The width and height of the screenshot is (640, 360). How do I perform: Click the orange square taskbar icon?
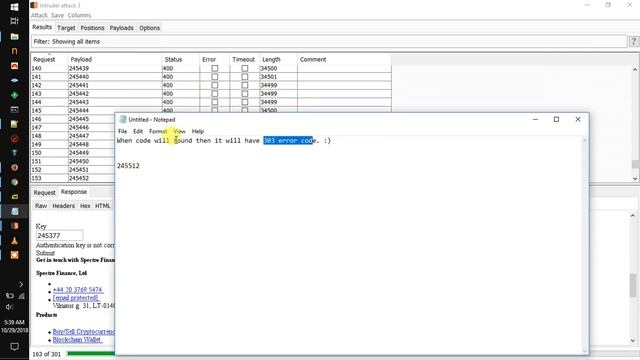(14, 255)
